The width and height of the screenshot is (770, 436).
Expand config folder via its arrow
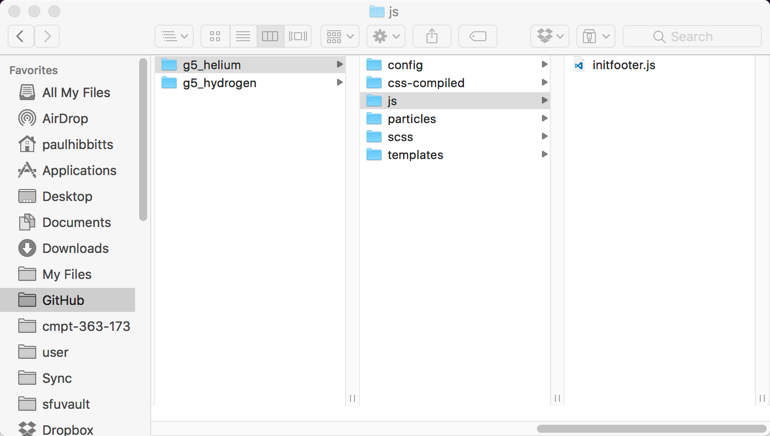click(x=544, y=64)
